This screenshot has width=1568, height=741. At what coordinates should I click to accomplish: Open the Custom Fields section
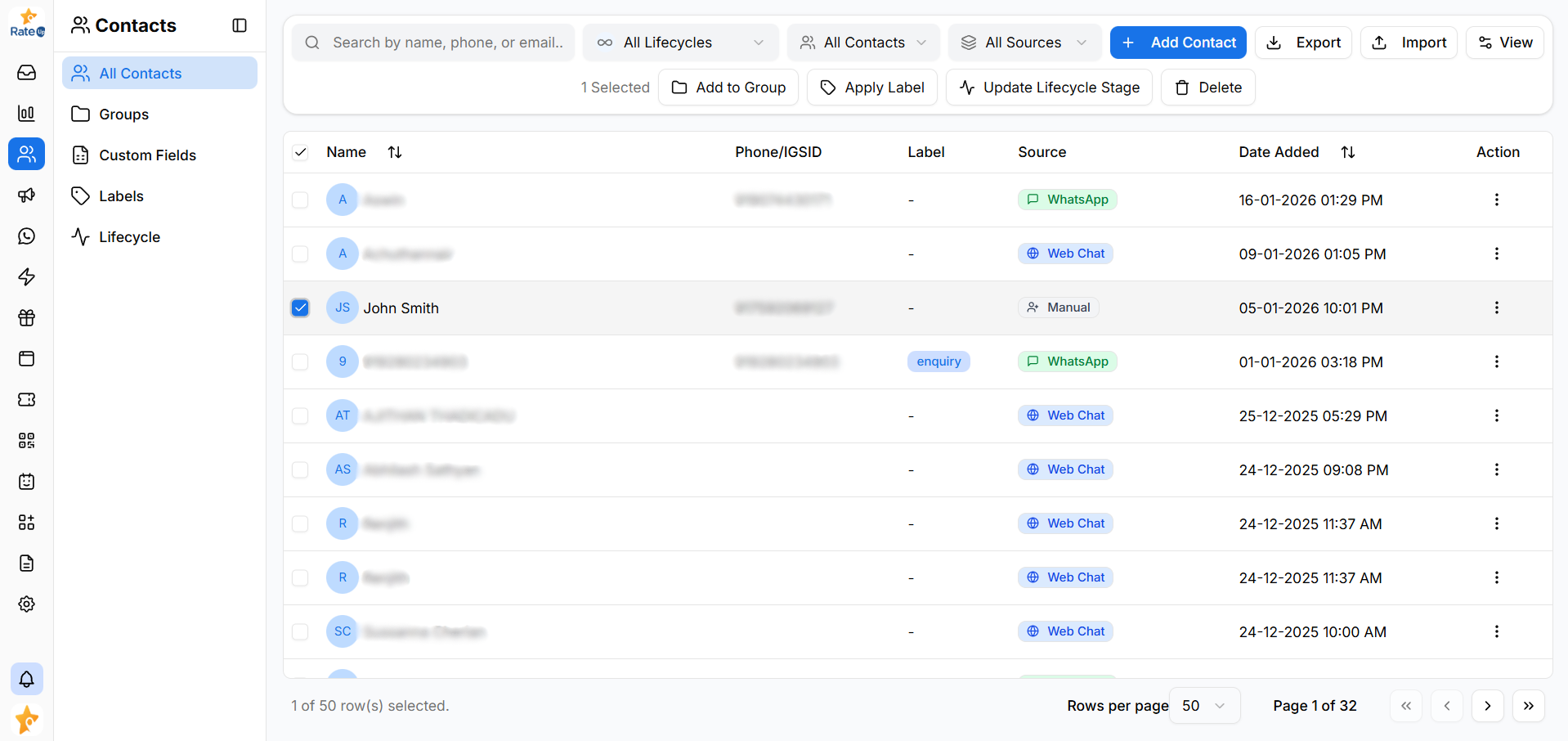tap(147, 155)
